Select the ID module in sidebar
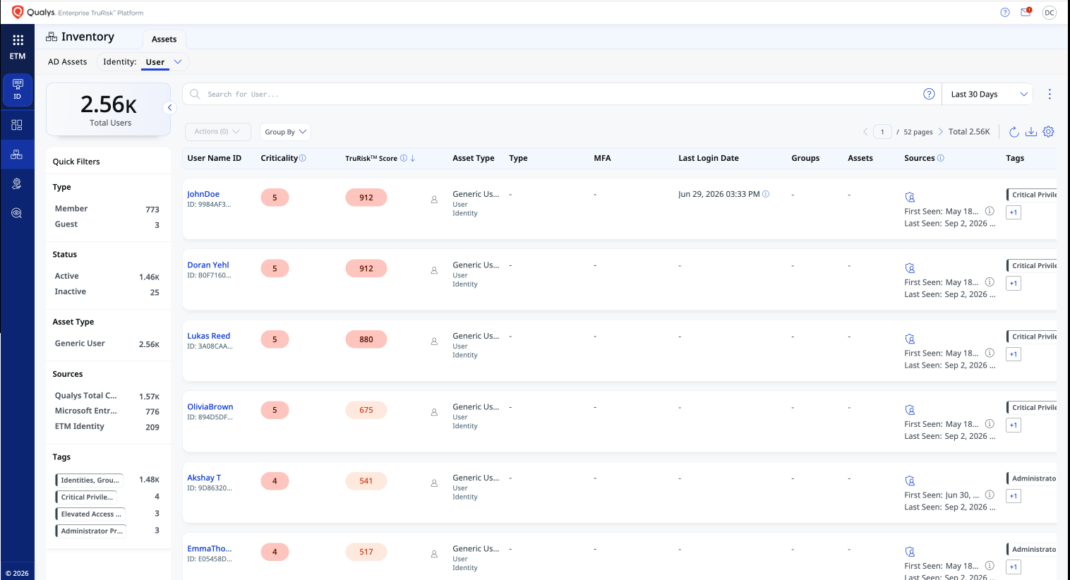 (x=17, y=89)
